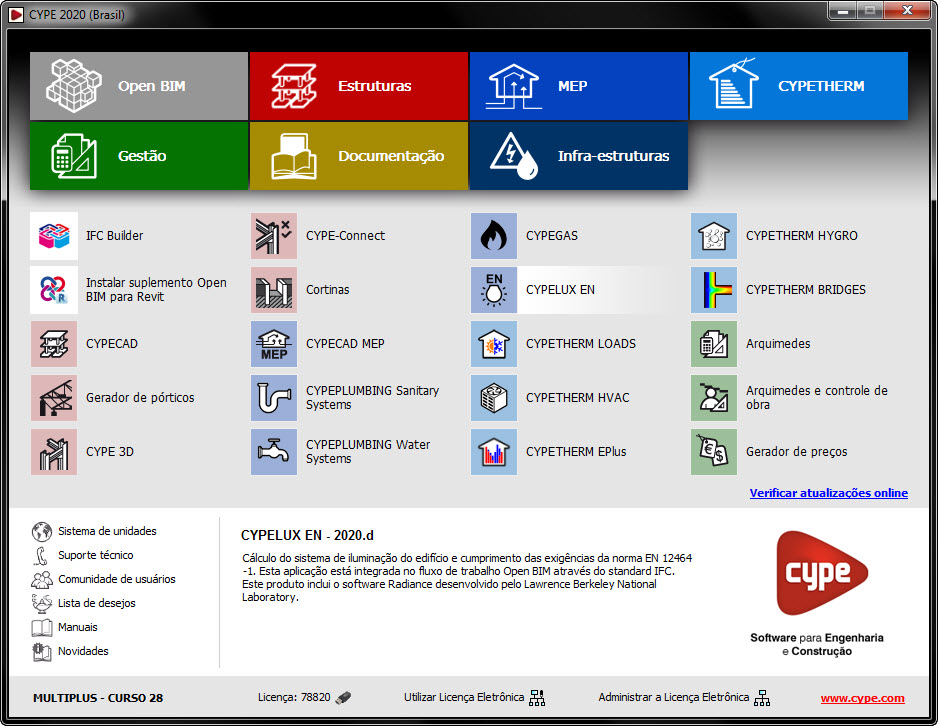
Task: Click the CYPE-Connect program label
Action: [346, 236]
